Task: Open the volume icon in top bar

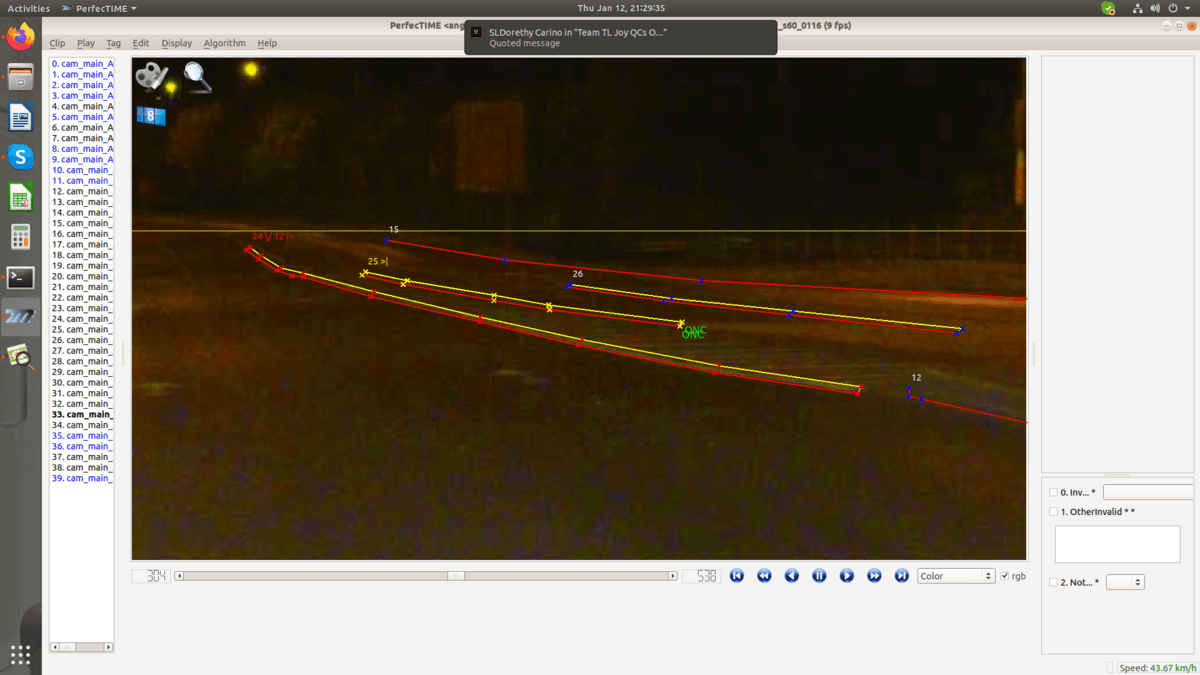Action: (1156, 8)
